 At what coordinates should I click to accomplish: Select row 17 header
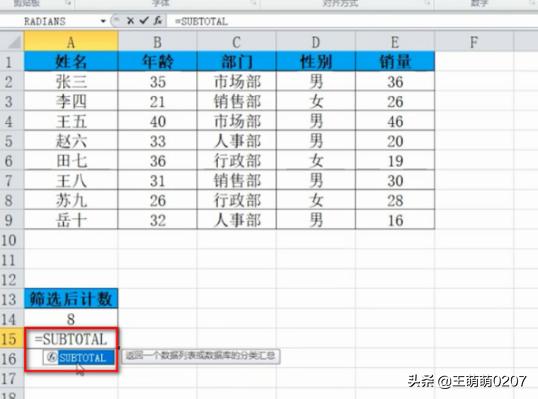12,378
